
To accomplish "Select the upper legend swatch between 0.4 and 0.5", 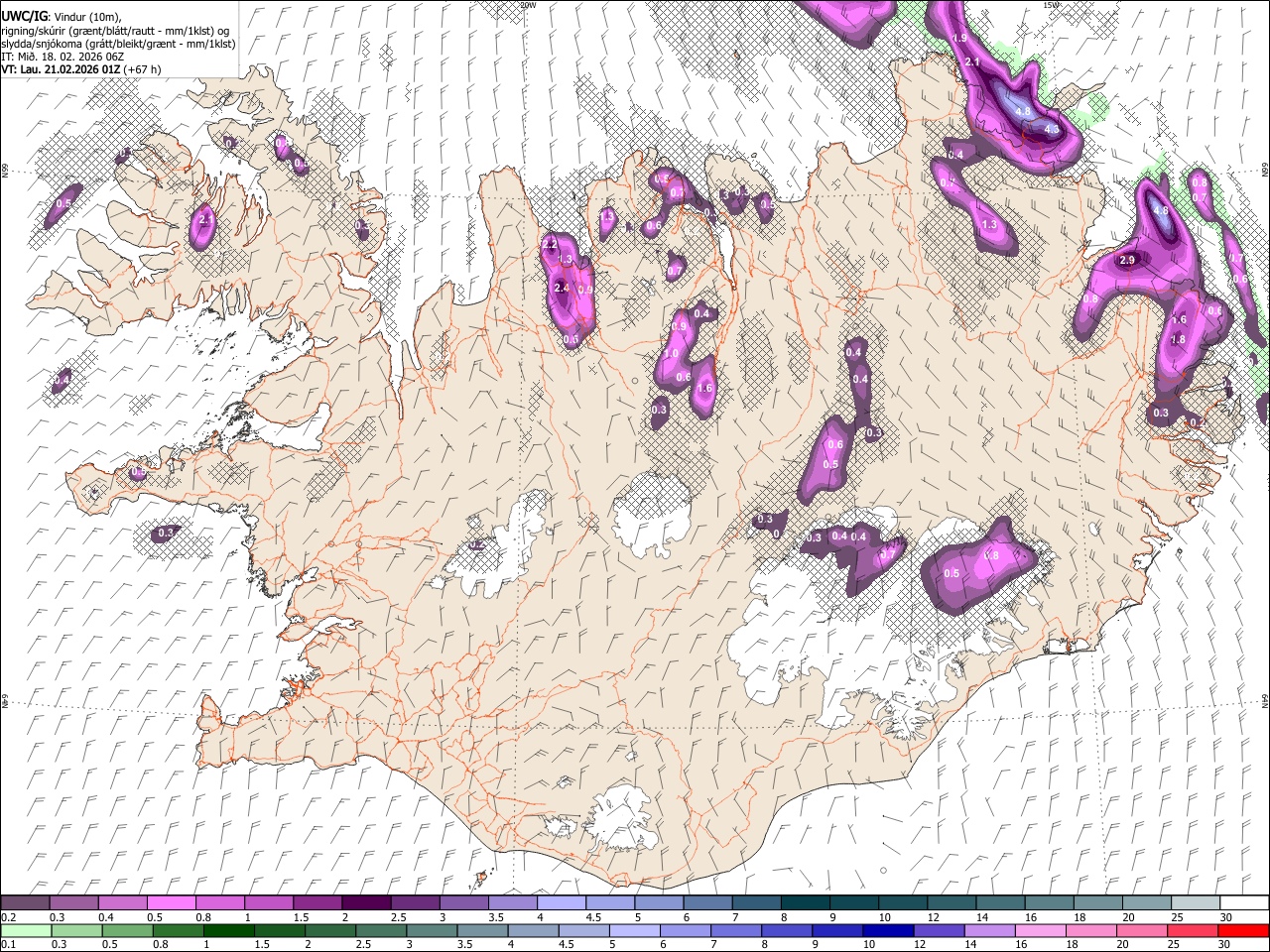I will pos(123,903).
